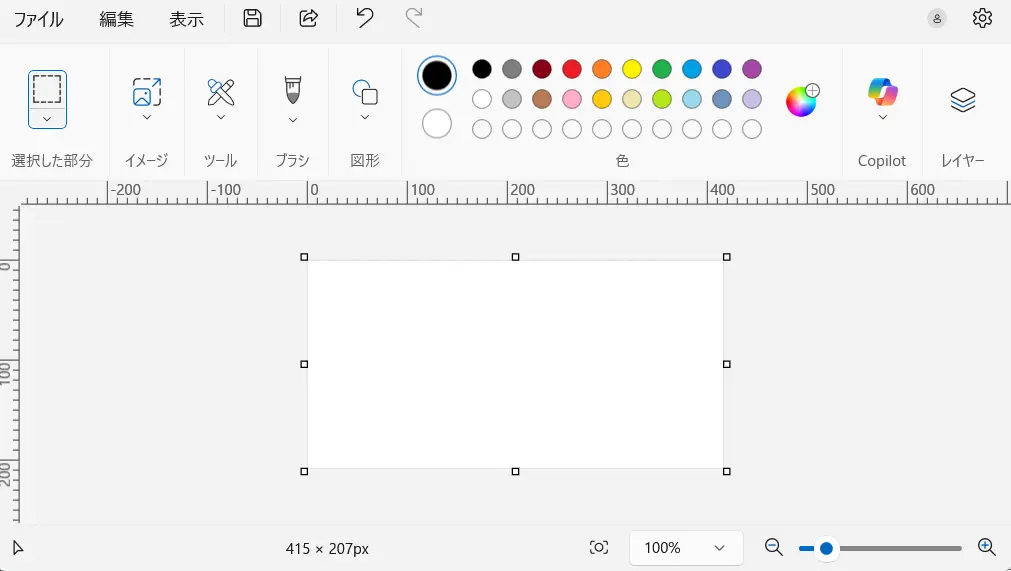Expand the brushes (ブラシ) dropdown
Screen dimensions: 1011x571
click(x=293, y=120)
